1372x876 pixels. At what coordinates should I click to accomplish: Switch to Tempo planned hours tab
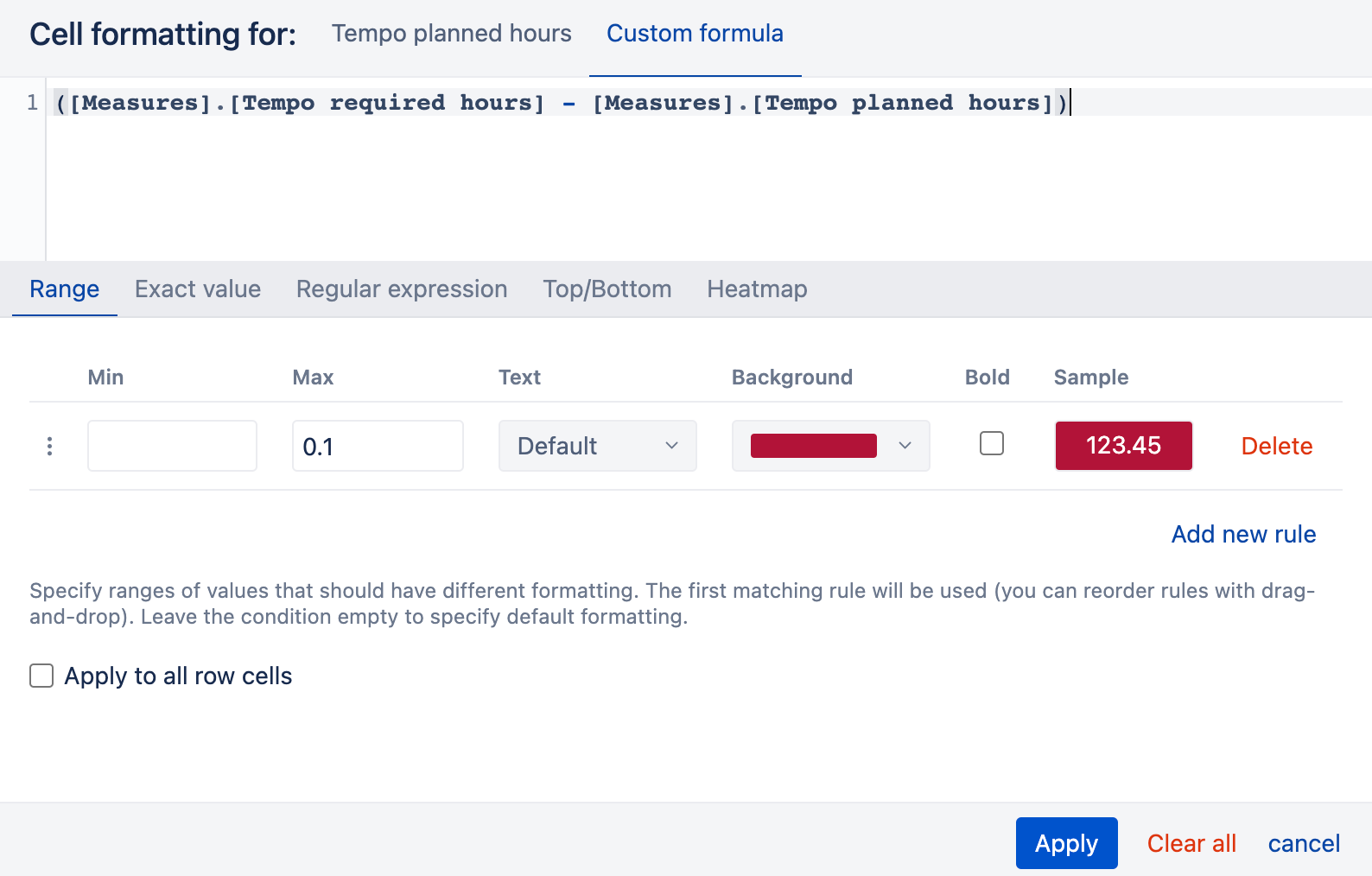452,34
